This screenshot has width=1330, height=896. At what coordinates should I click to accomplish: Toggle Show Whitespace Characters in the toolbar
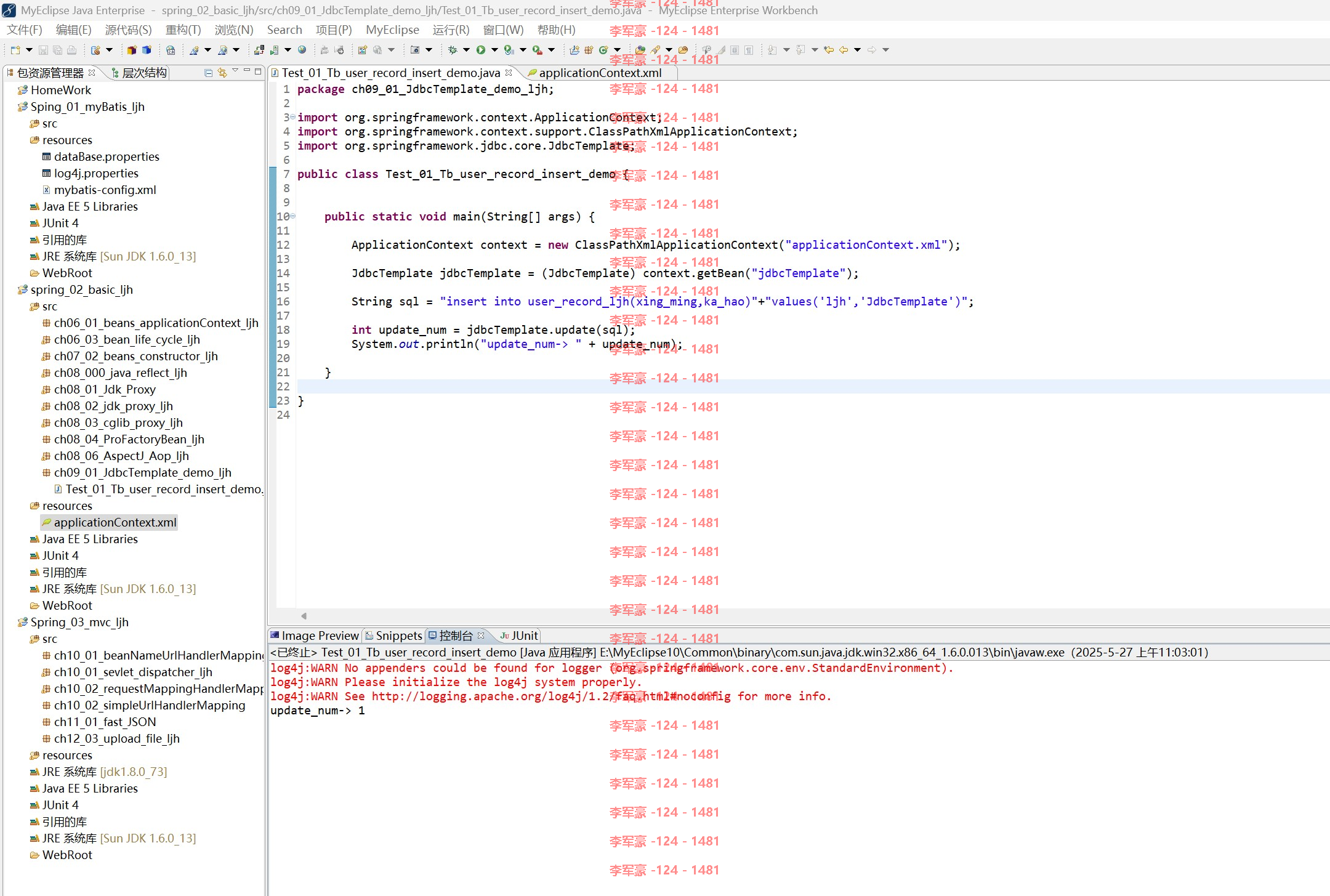[x=749, y=50]
